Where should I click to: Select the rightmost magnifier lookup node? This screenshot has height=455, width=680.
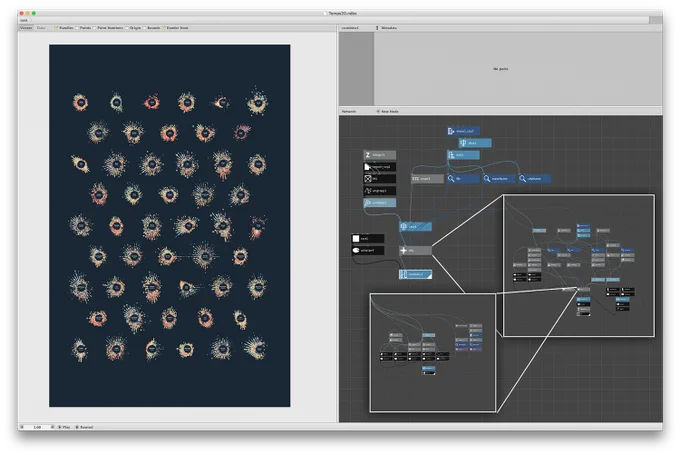534,179
